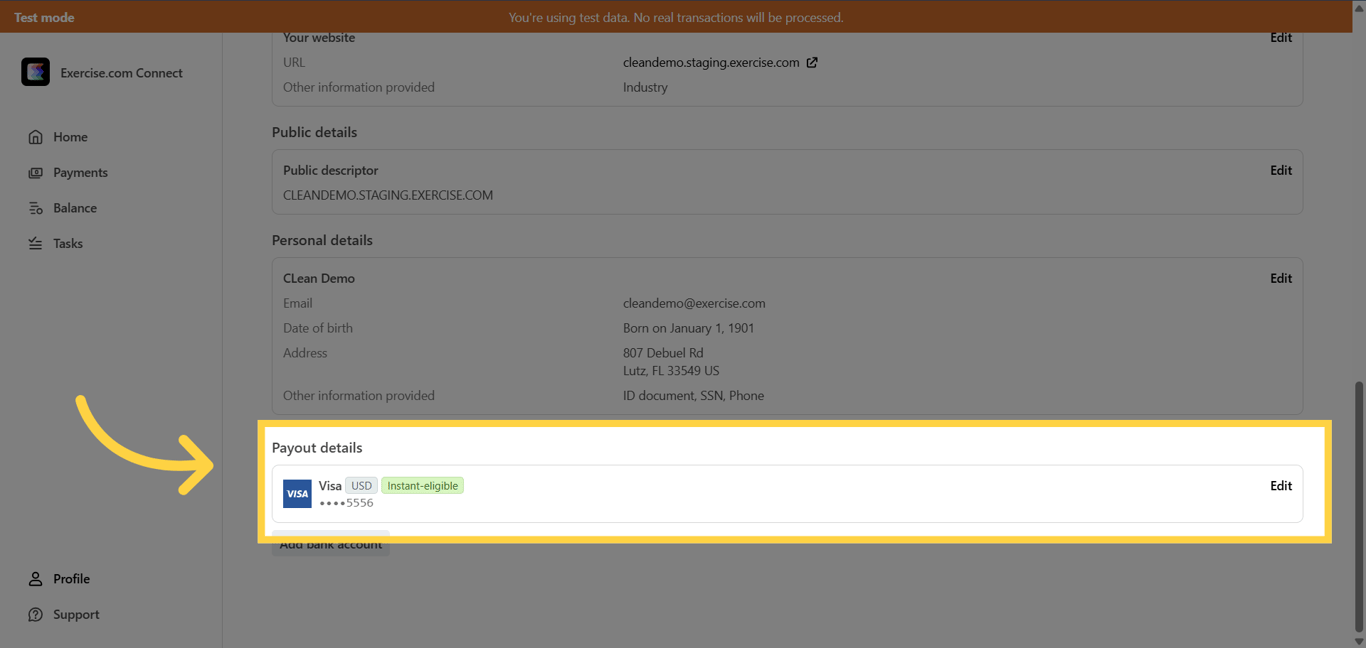Viewport: 1366px width, 648px height.
Task: Click the Support question mark icon
Action: pyautogui.click(x=36, y=614)
